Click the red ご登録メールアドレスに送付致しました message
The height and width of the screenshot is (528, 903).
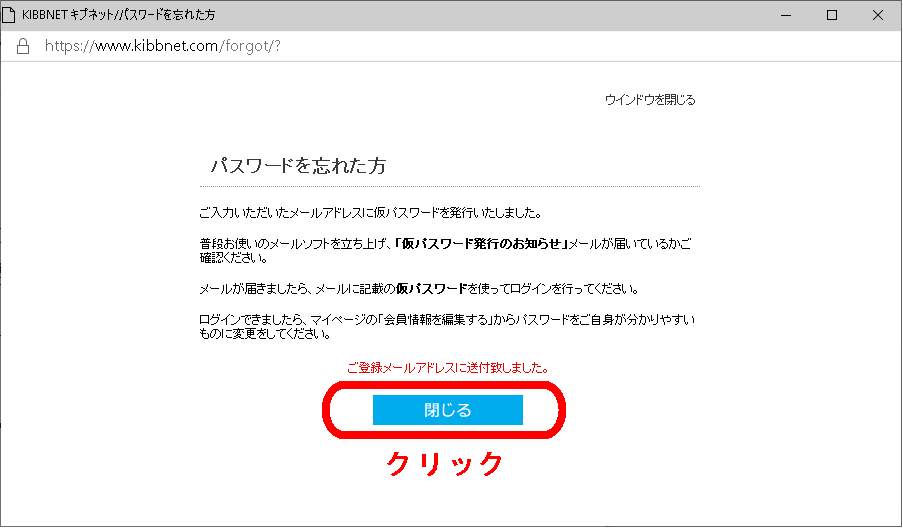pos(447,368)
